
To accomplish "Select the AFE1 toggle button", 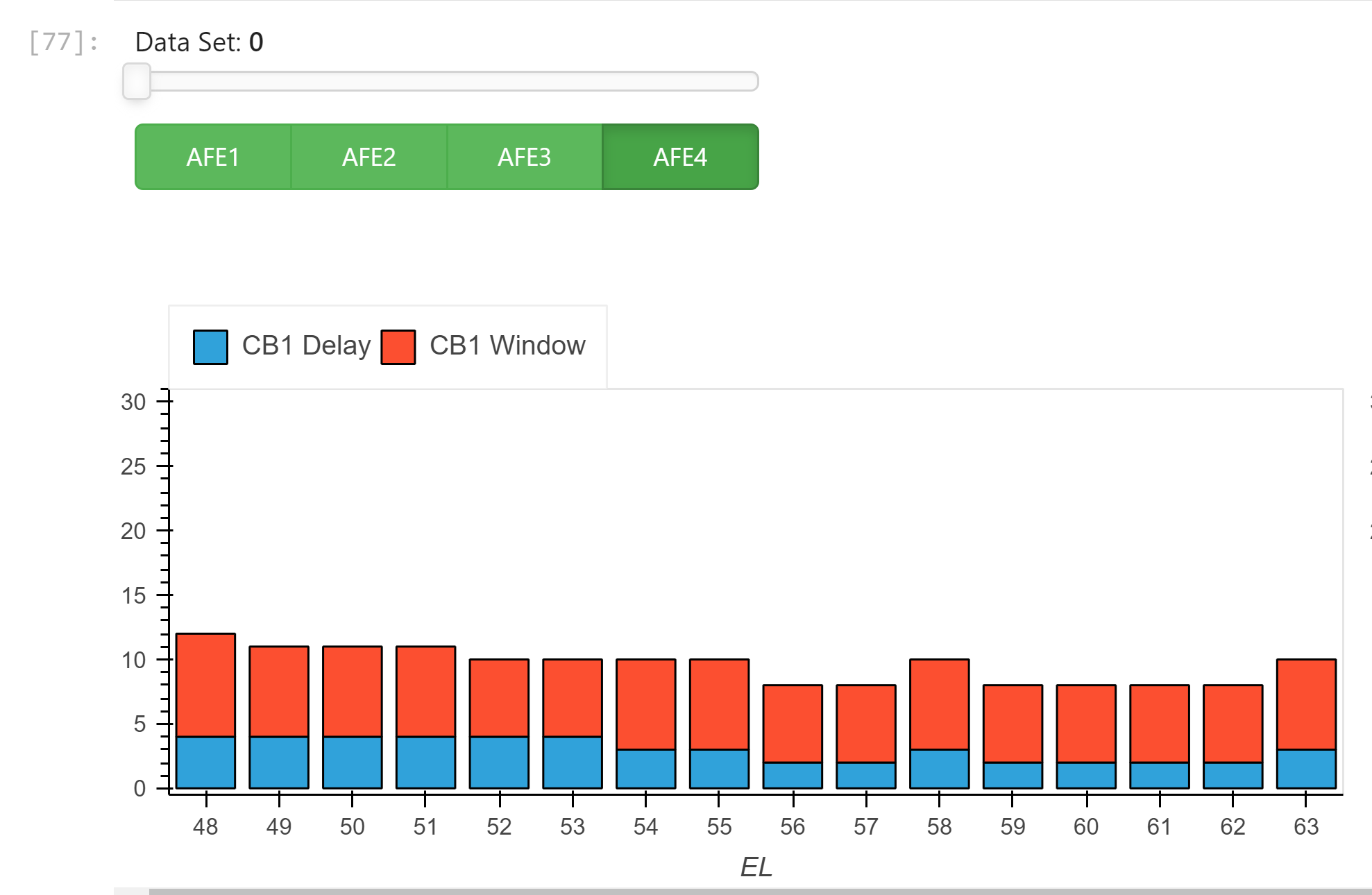I will pyautogui.click(x=213, y=157).
